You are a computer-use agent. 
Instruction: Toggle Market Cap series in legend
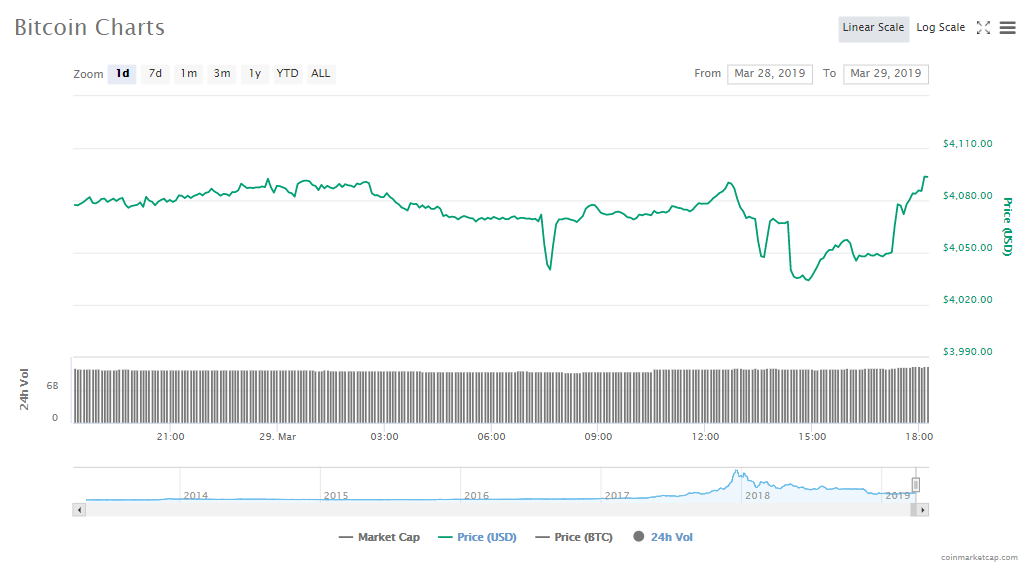pyautogui.click(x=380, y=537)
